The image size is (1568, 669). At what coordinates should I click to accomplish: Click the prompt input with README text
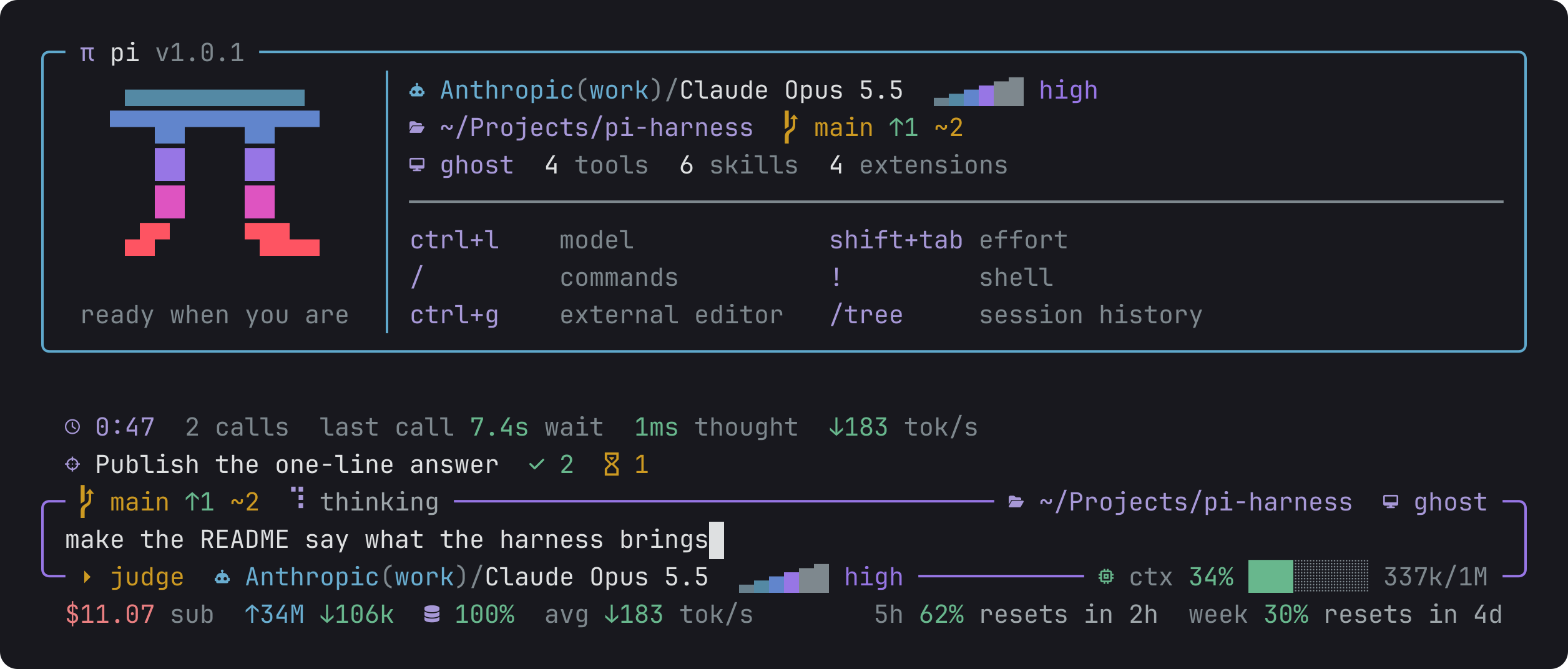point(784,540)
